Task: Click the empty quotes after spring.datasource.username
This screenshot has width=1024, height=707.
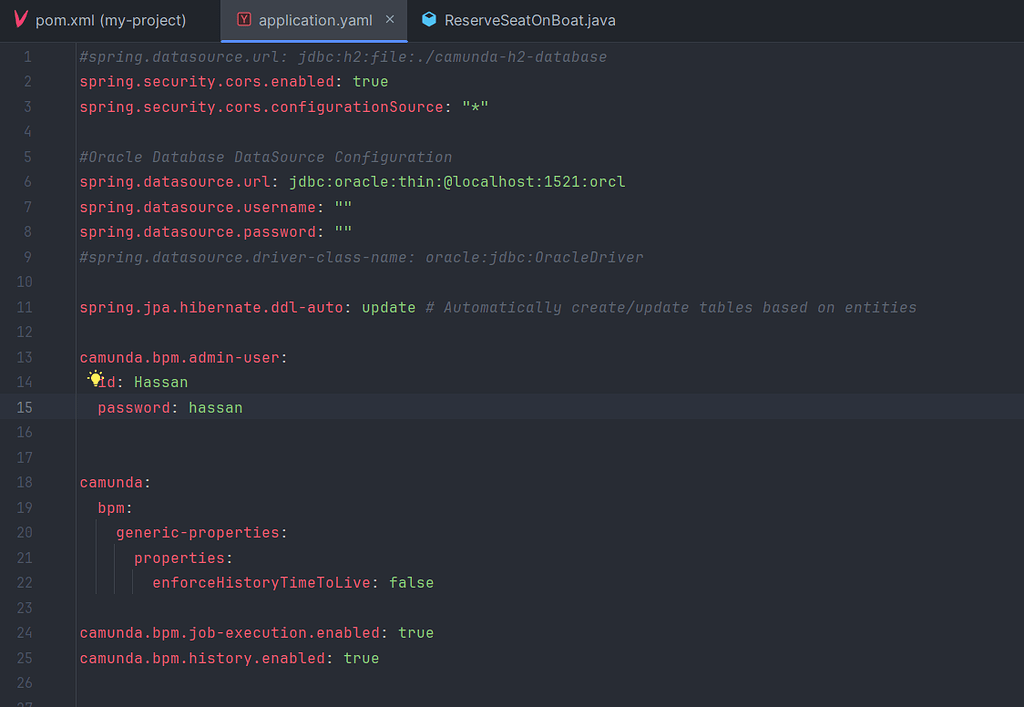Action: 343,207
